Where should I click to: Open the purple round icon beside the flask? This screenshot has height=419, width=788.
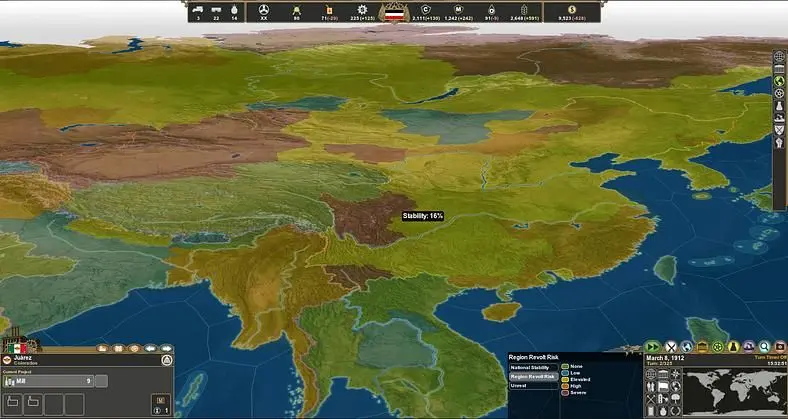tap(749, 347)
